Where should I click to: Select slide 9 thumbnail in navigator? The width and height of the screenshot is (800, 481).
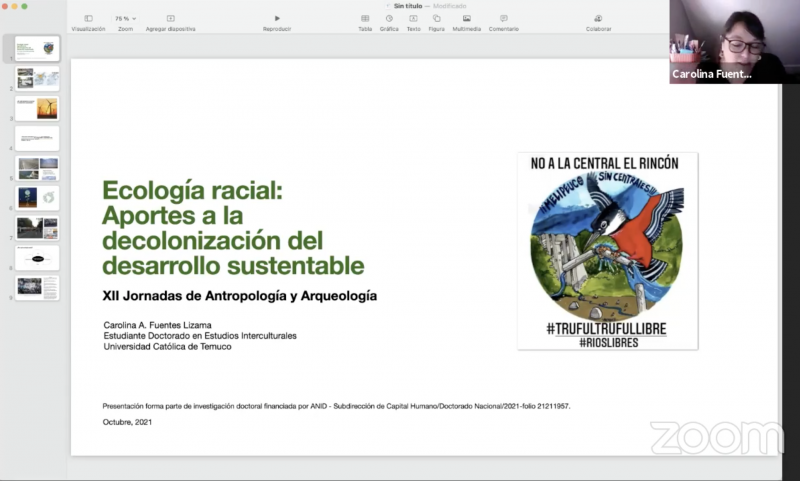pos(37,288)
